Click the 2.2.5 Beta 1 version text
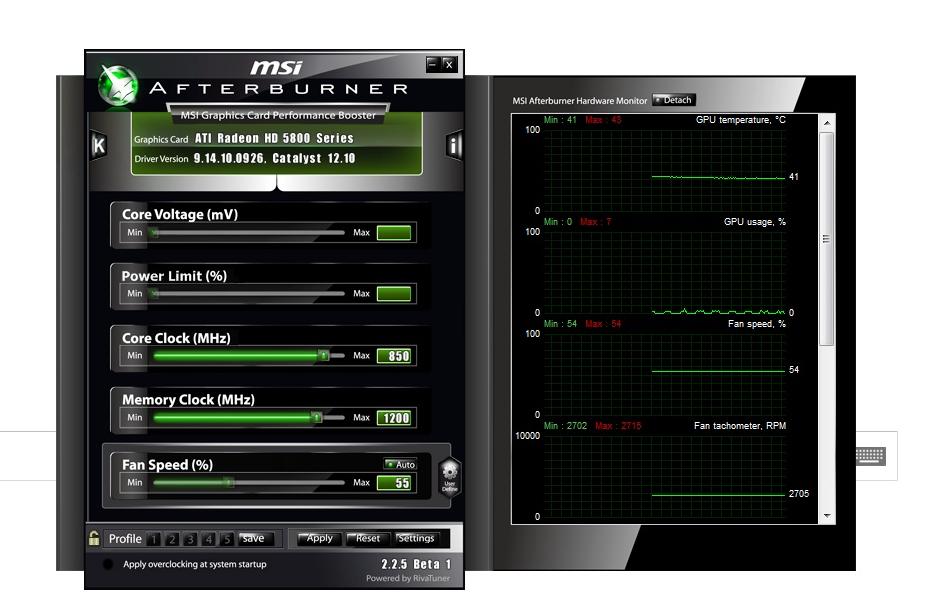Image resolution: width=927 pixels, height=613 pixels. pos(416,564)
